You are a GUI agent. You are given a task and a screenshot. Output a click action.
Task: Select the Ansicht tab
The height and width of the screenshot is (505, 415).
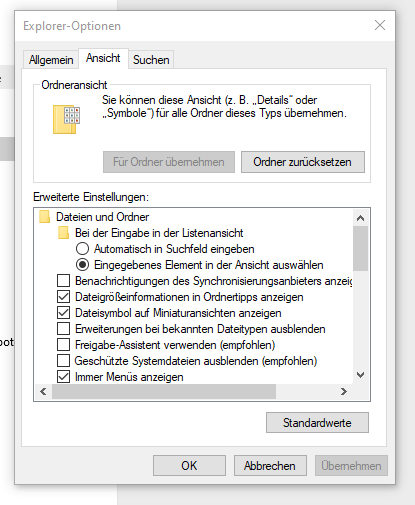103,58
